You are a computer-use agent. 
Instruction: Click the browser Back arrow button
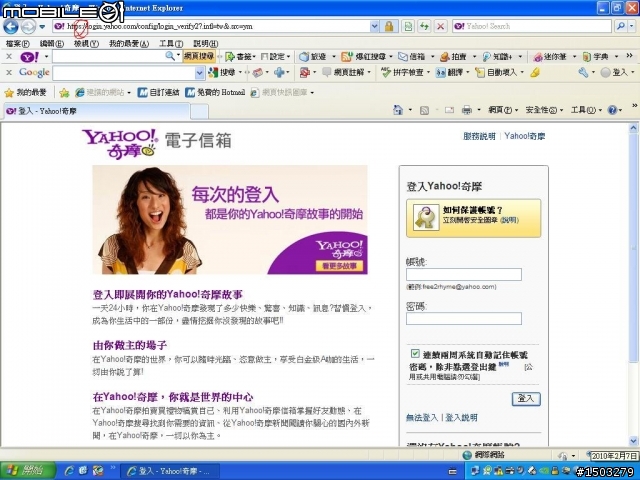point(11,27)
